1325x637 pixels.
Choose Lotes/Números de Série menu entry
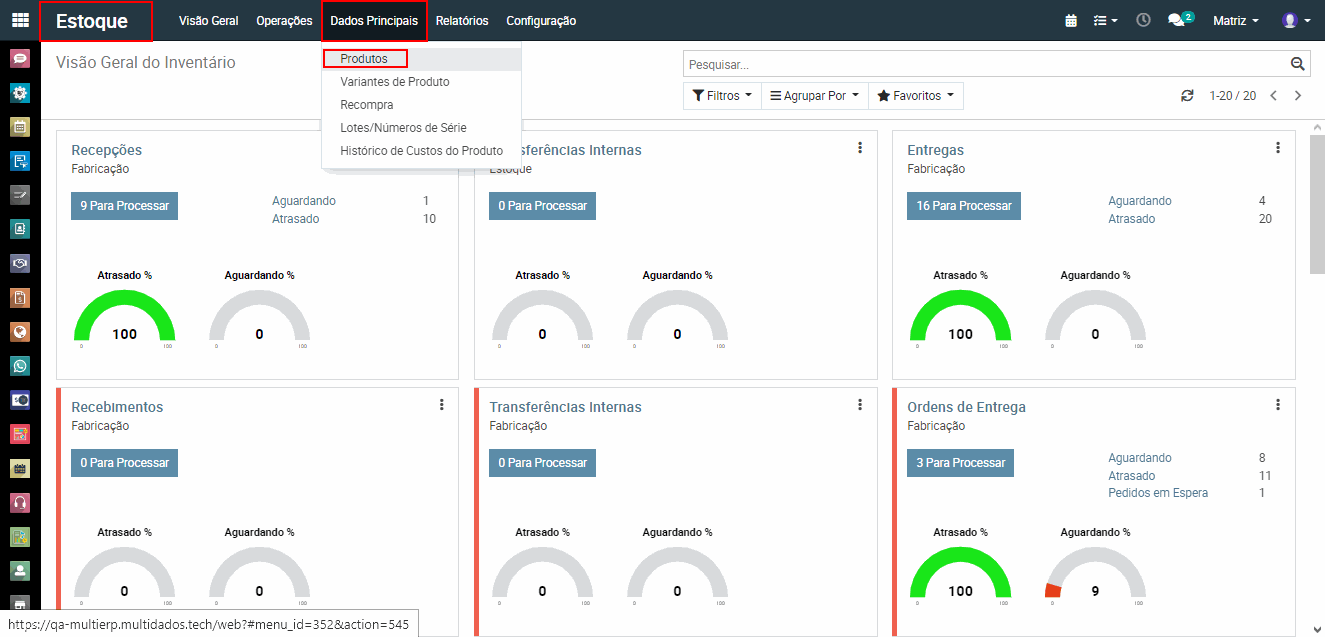[403, 128]
